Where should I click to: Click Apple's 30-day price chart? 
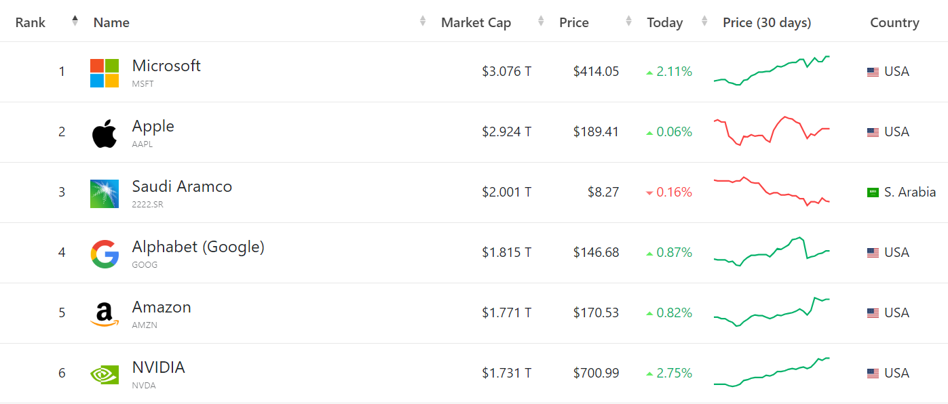[771, 131]
